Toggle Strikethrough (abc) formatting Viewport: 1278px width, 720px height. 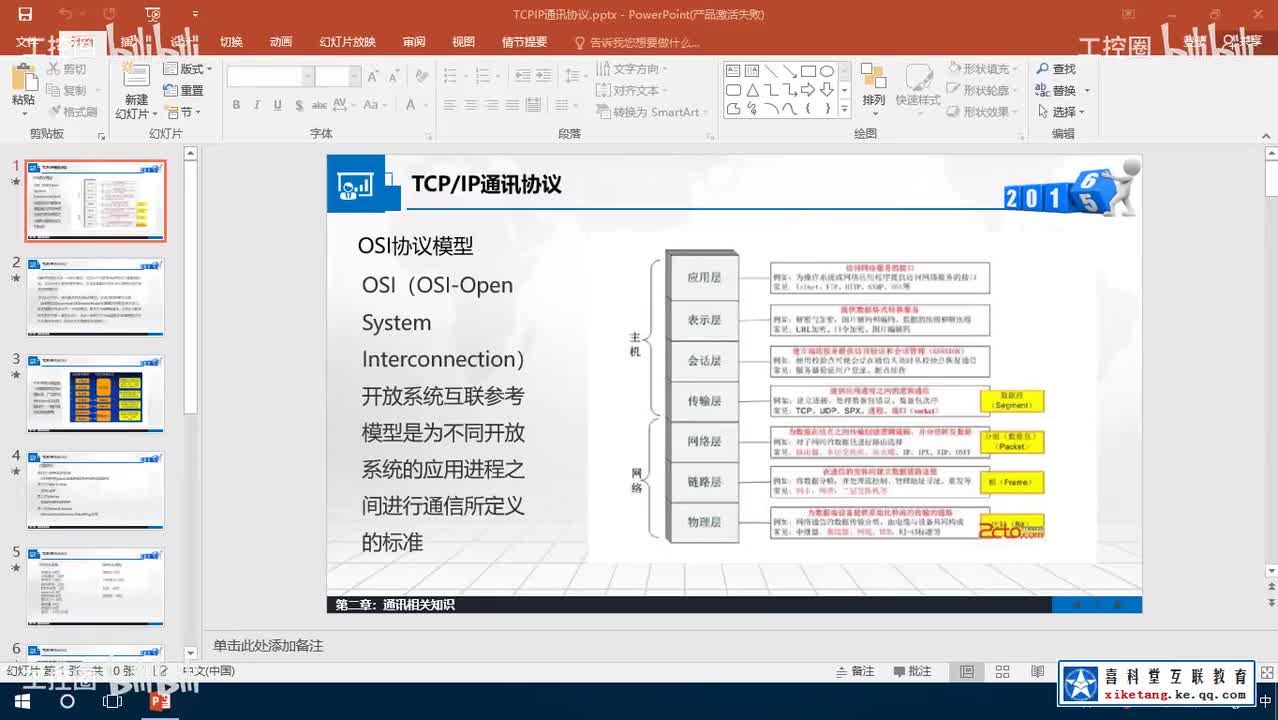319,105
